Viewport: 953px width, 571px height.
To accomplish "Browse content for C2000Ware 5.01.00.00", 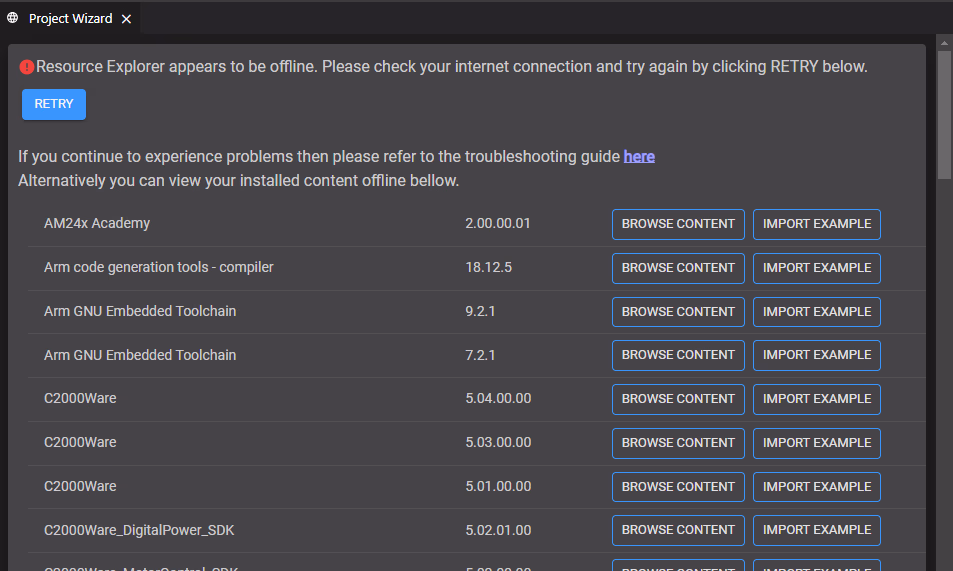I will tap(678, 487).
